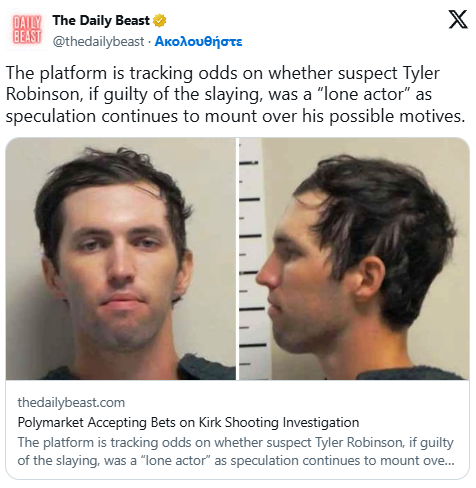Follow the account via "Ακολουθήστε"
476x488 pixels.
coord(199,42)
